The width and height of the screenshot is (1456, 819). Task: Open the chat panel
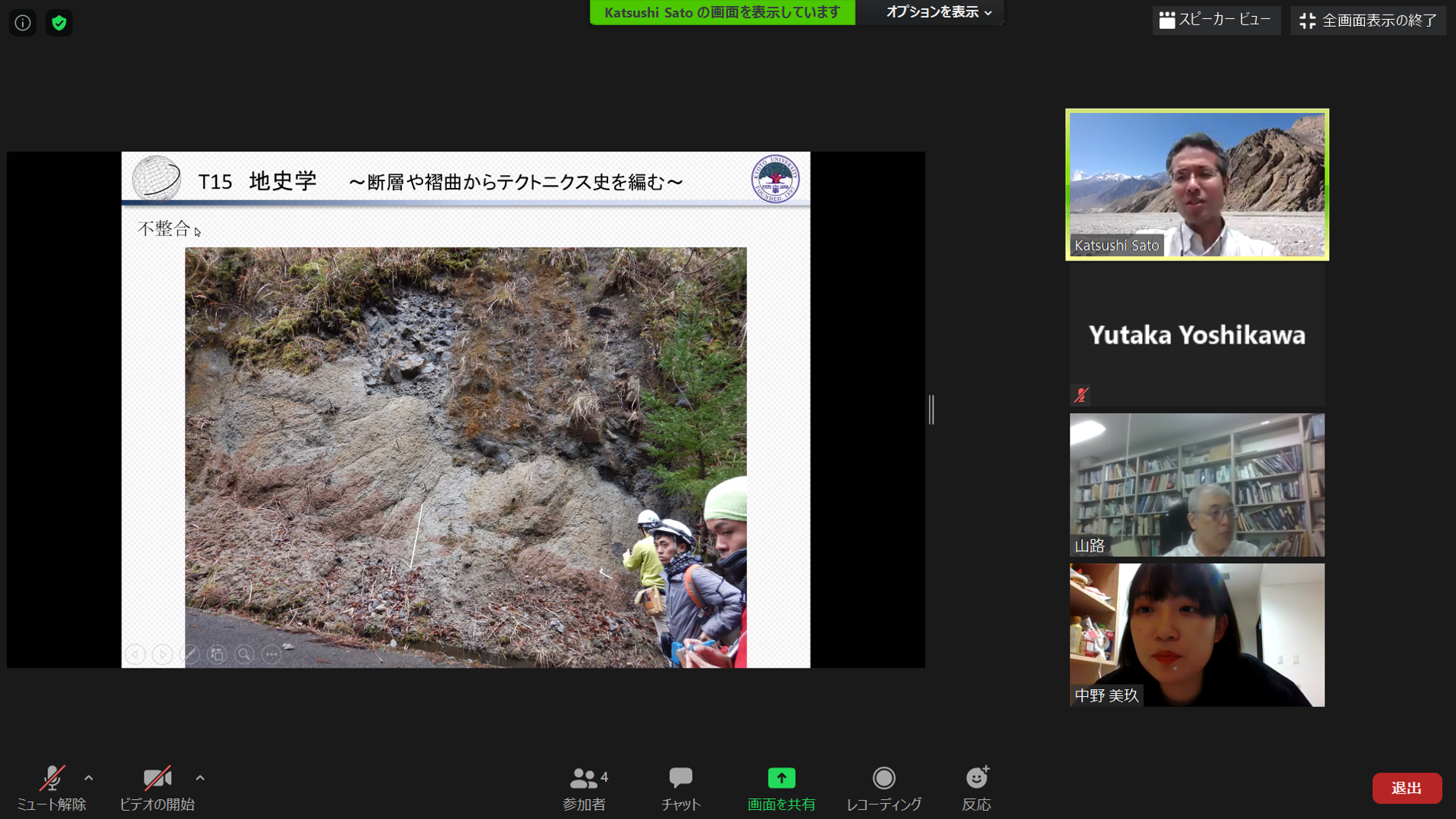(681, 788)
